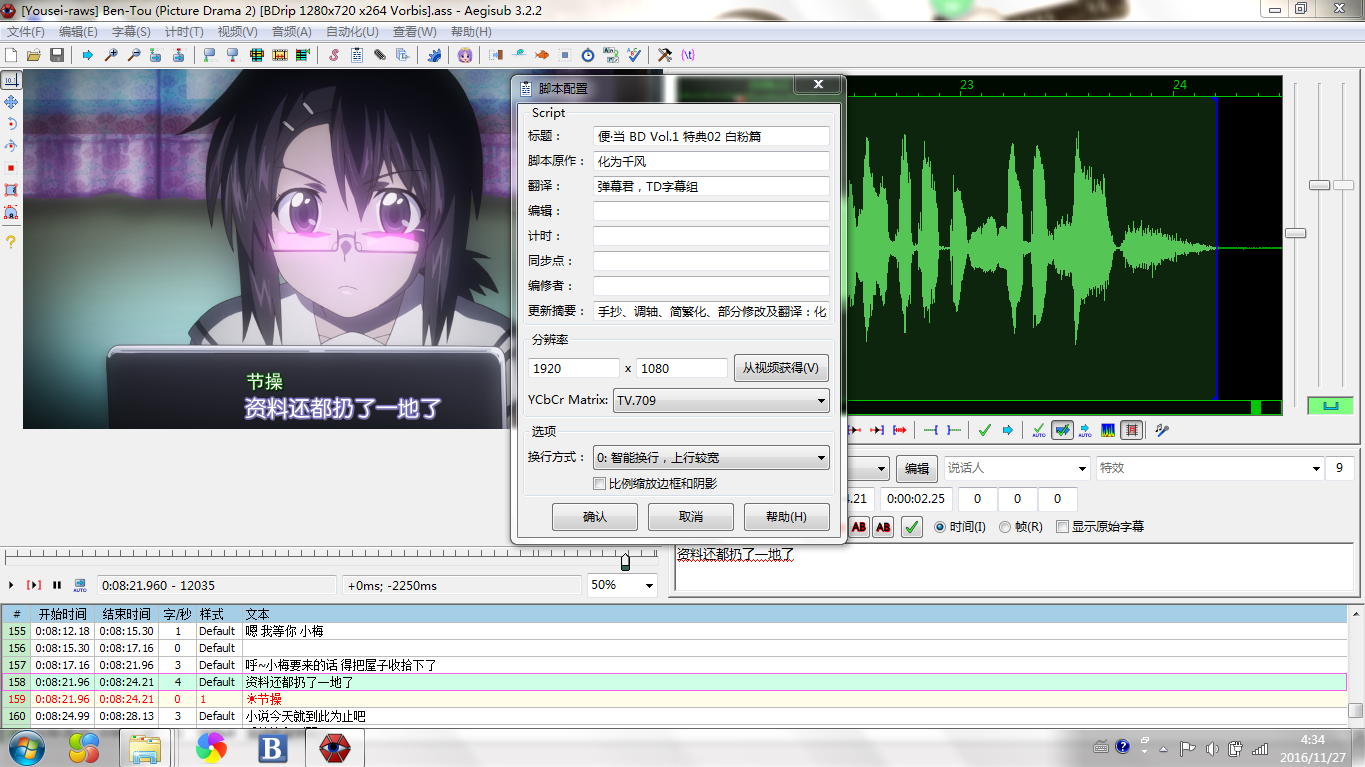Click the Save subtitles floppy icon

56,55
